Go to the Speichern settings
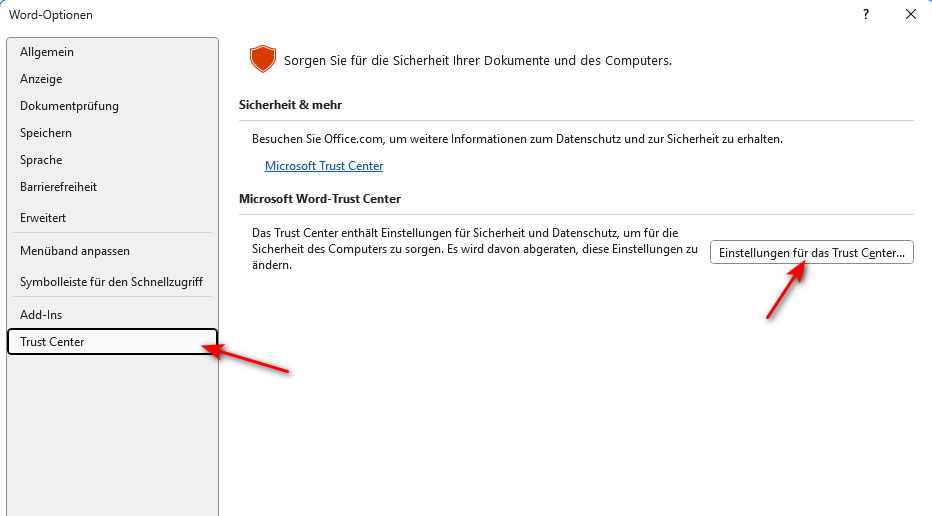This screenshot has width=932, height=516. (x=46, y=133)
